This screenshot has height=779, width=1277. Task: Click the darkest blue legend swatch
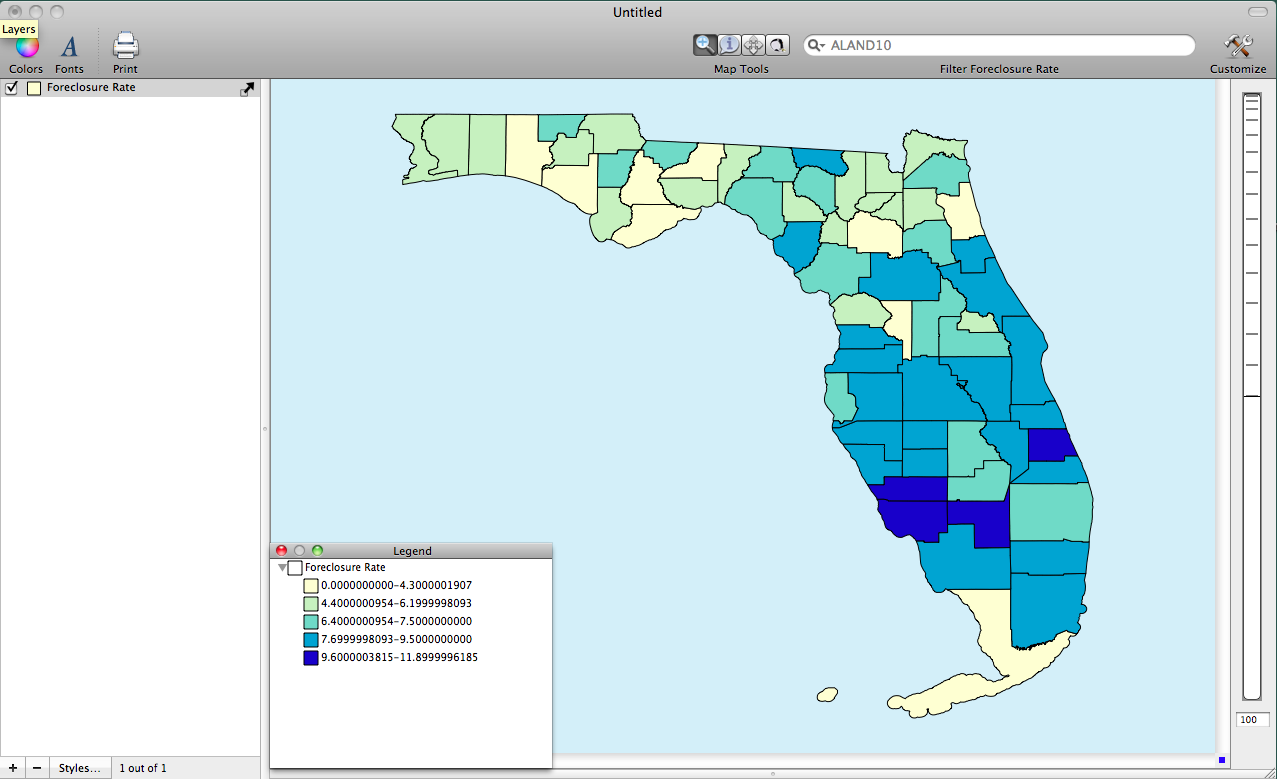pos(311,658)
